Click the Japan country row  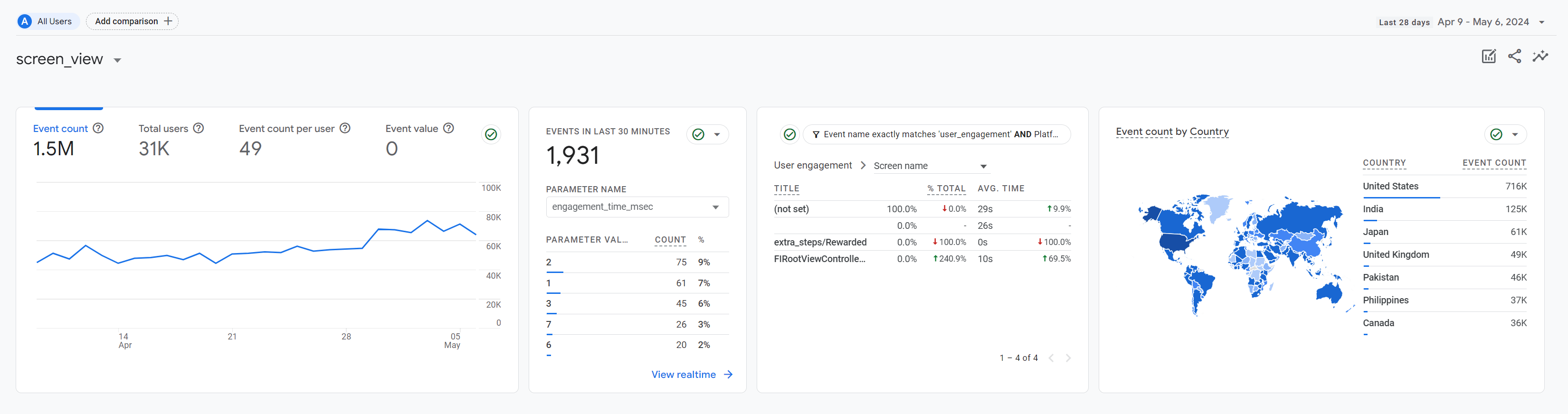[x=1444, y=232]
